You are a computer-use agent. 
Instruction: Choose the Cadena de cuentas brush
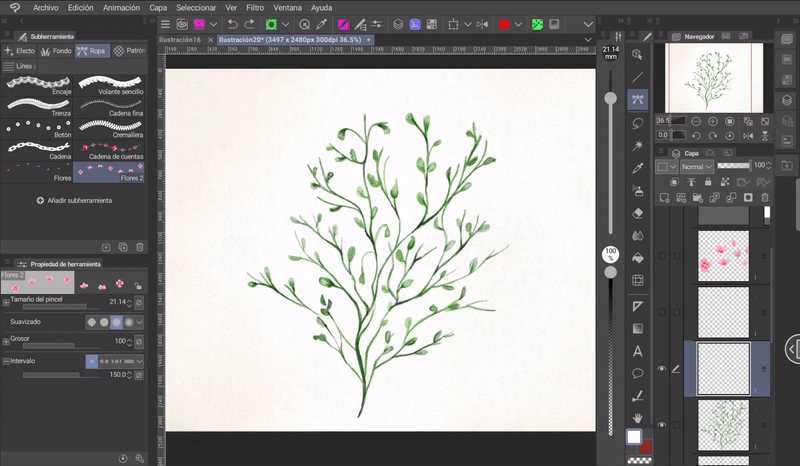[x=110, y=150]
